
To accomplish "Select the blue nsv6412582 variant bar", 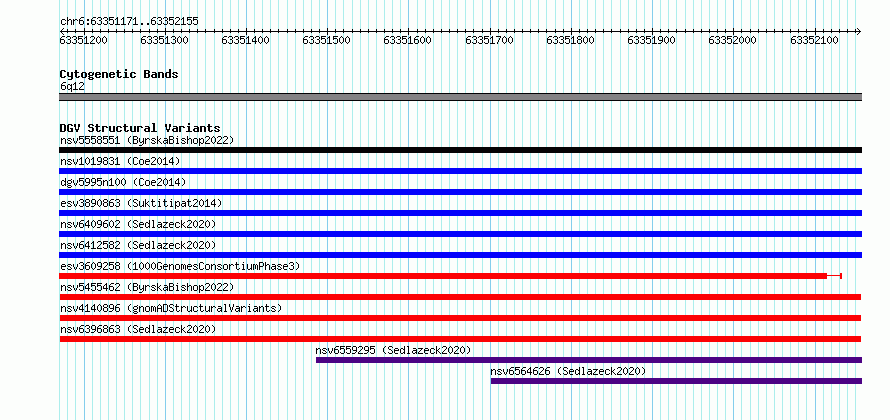I will click(x=460, y=255).
